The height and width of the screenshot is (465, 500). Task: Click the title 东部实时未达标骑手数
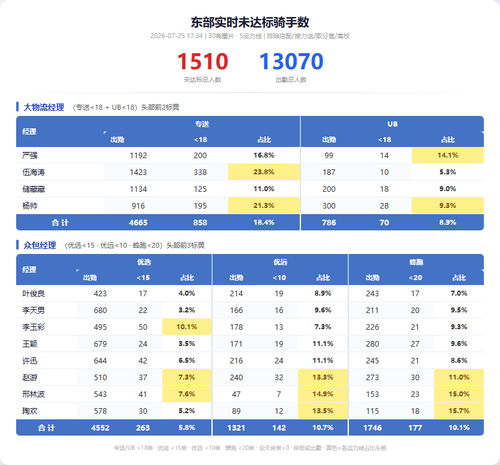coord(250,22)
